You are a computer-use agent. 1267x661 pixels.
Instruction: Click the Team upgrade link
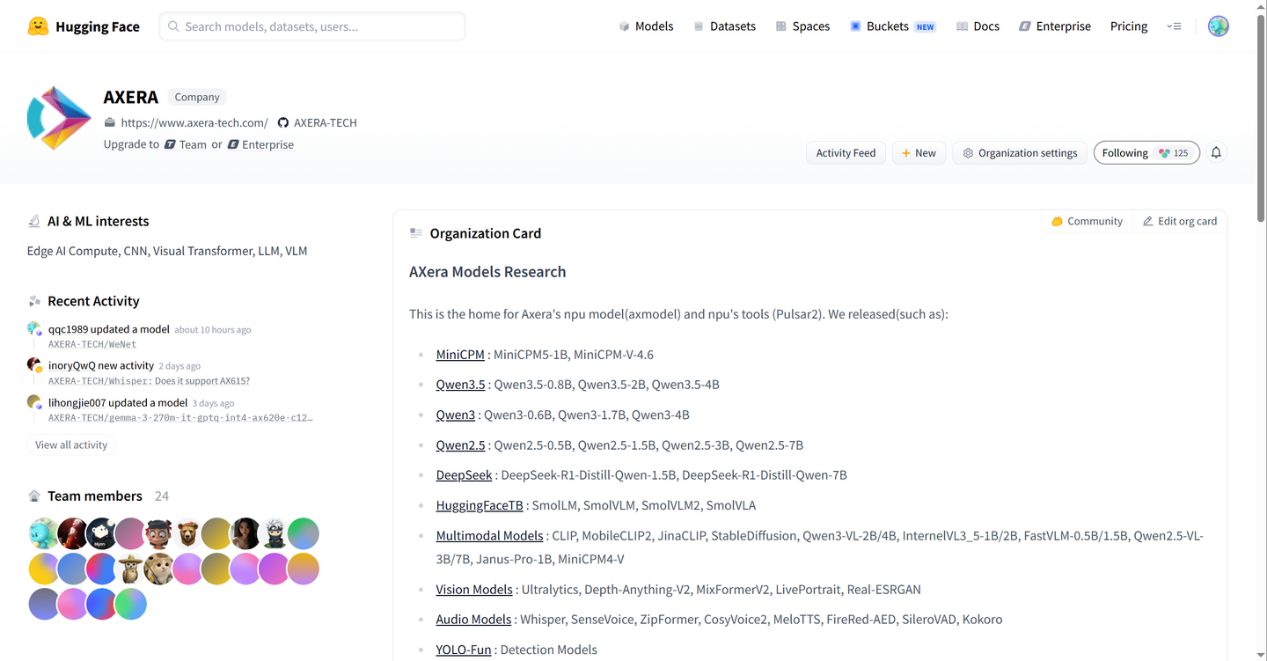coord(185,145)
